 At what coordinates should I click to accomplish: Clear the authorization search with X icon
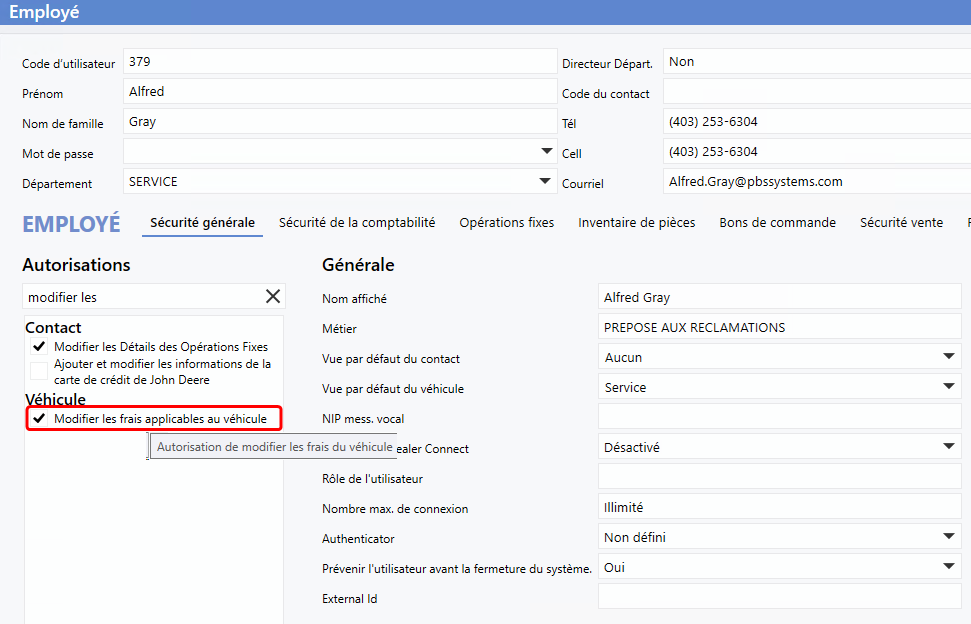(x=272, y=296)
